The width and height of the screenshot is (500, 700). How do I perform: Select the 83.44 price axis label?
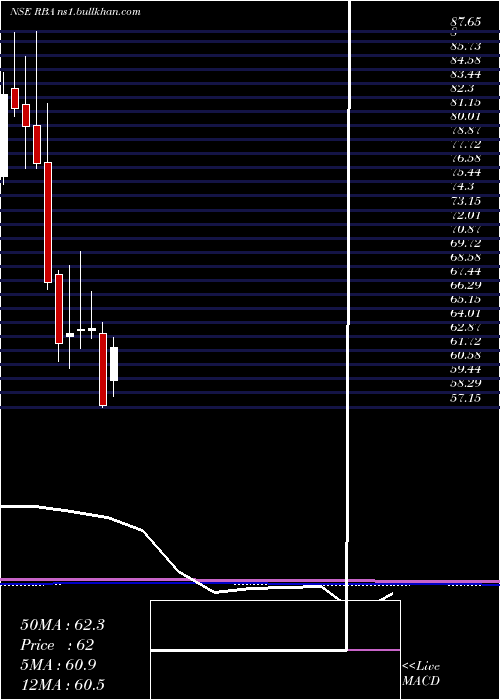pyautogui.click(x=466, y=74)
